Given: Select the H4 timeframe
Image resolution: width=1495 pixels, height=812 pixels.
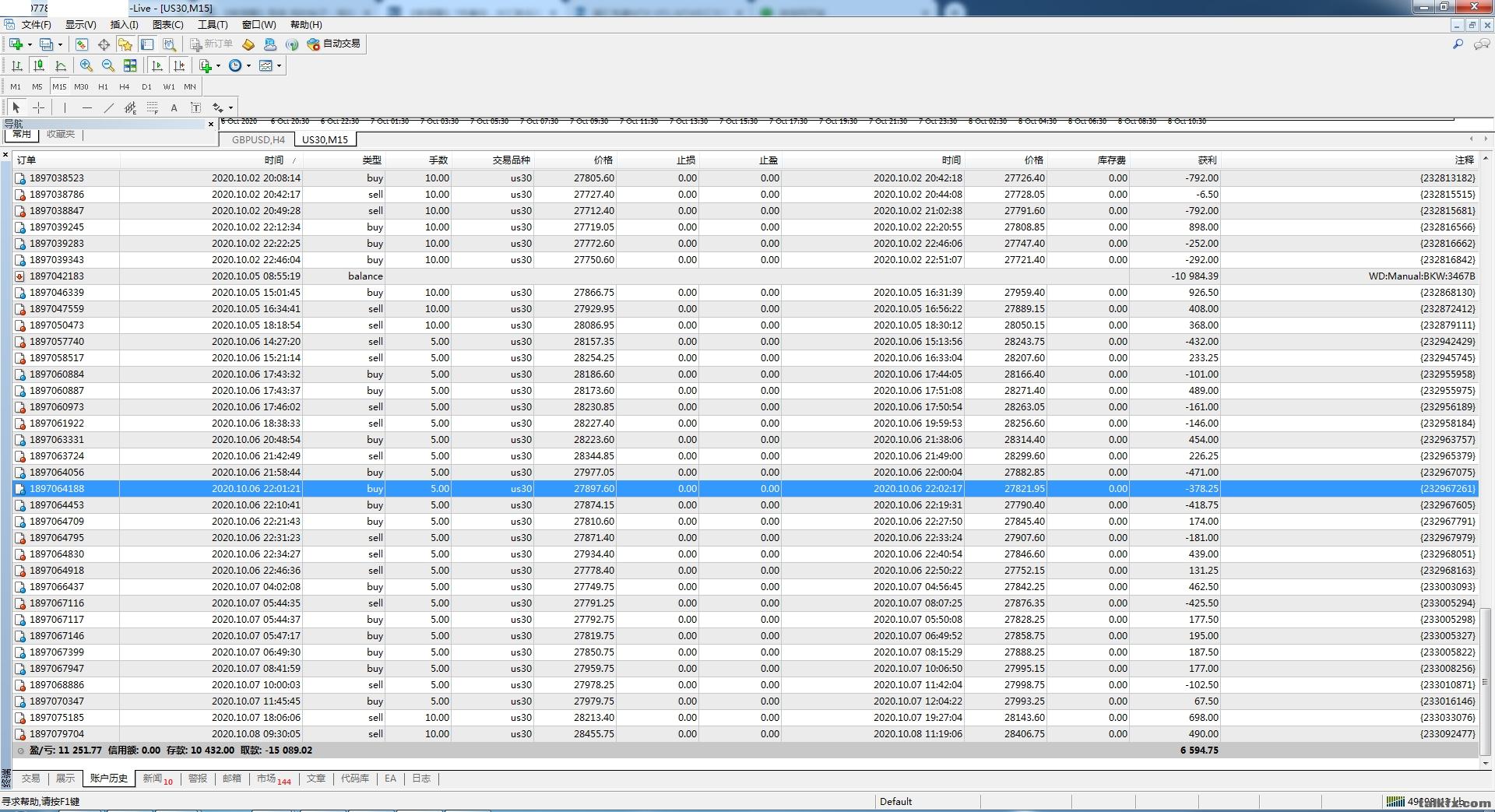Looking at the screenshot, I should click(x=125, y=87).
